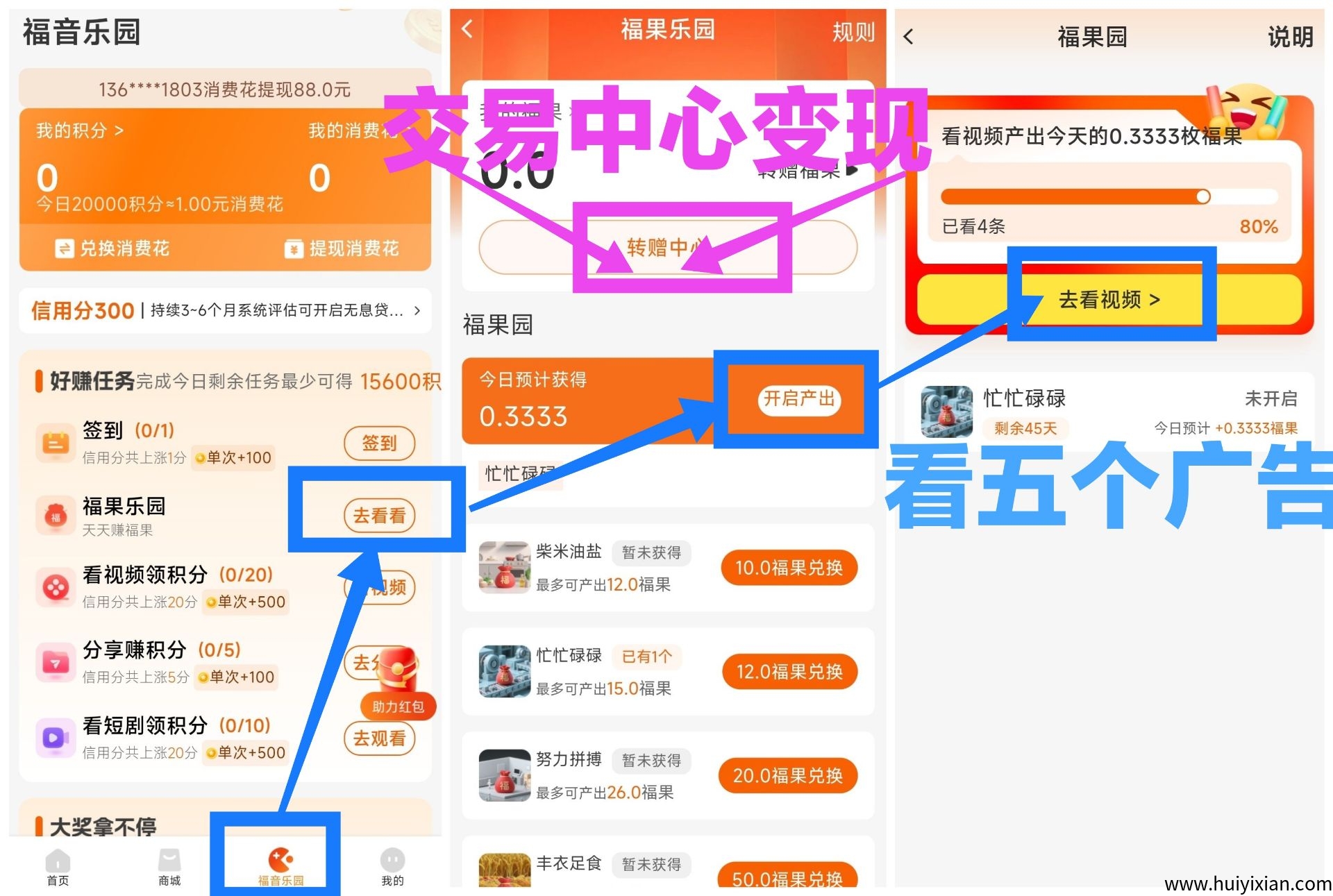Viewport: 1333px width, 896px height.
Task: Open the 我的 profile tab
Action: pos(392,867)
